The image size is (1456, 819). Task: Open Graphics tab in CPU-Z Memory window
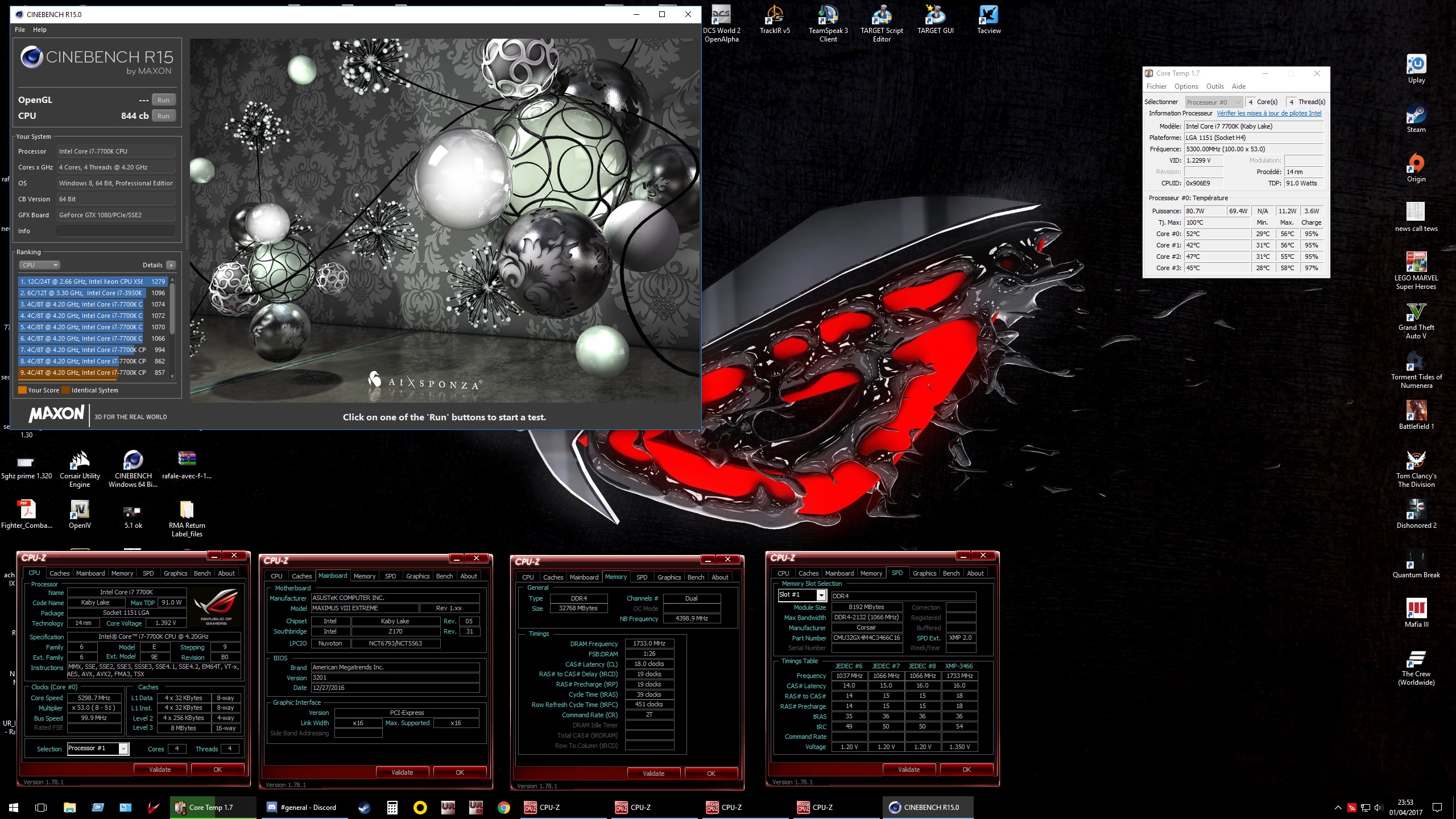click(x=669, y=577)
